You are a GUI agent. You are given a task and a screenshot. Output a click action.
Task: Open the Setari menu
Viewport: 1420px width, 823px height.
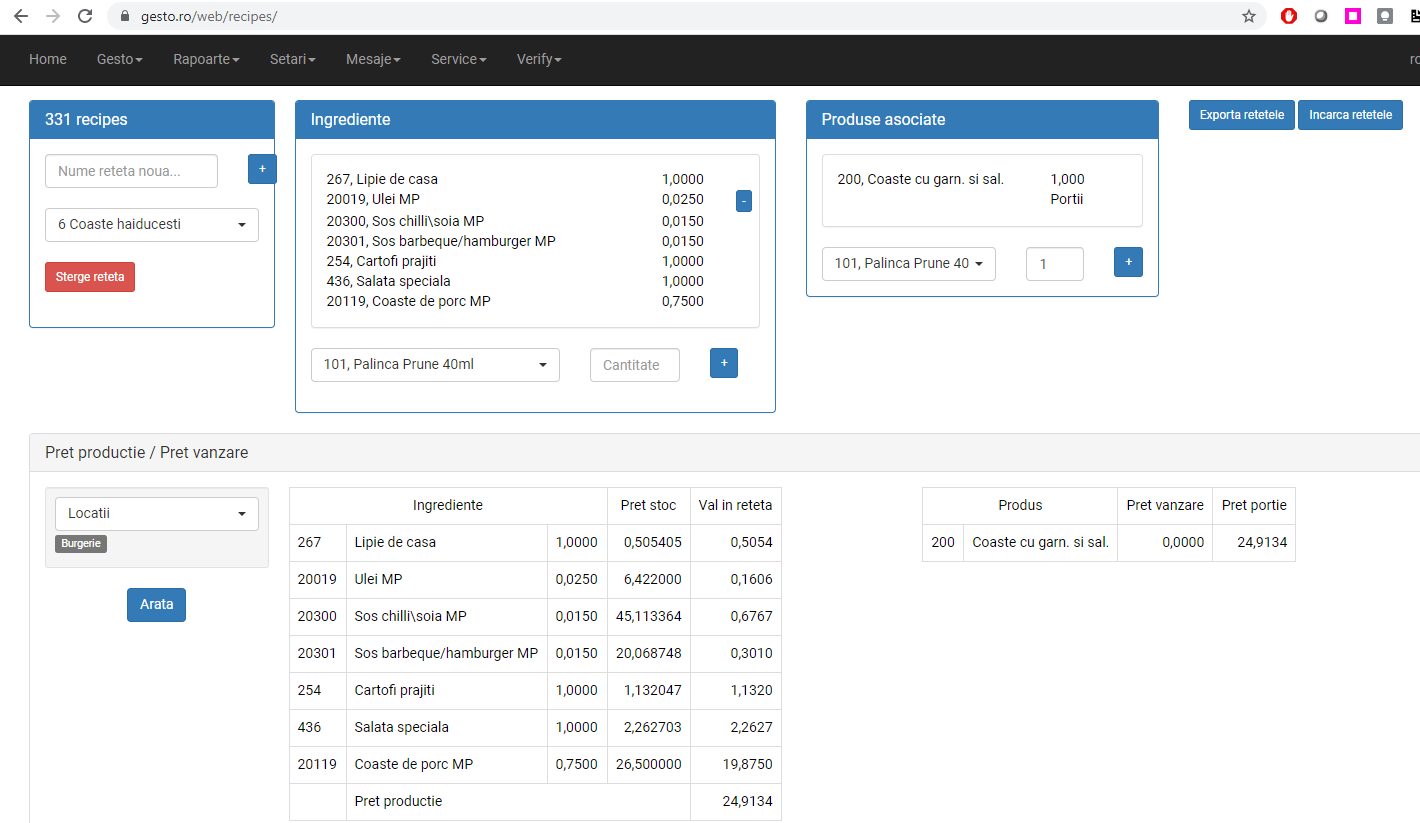[x=292, y=60]
